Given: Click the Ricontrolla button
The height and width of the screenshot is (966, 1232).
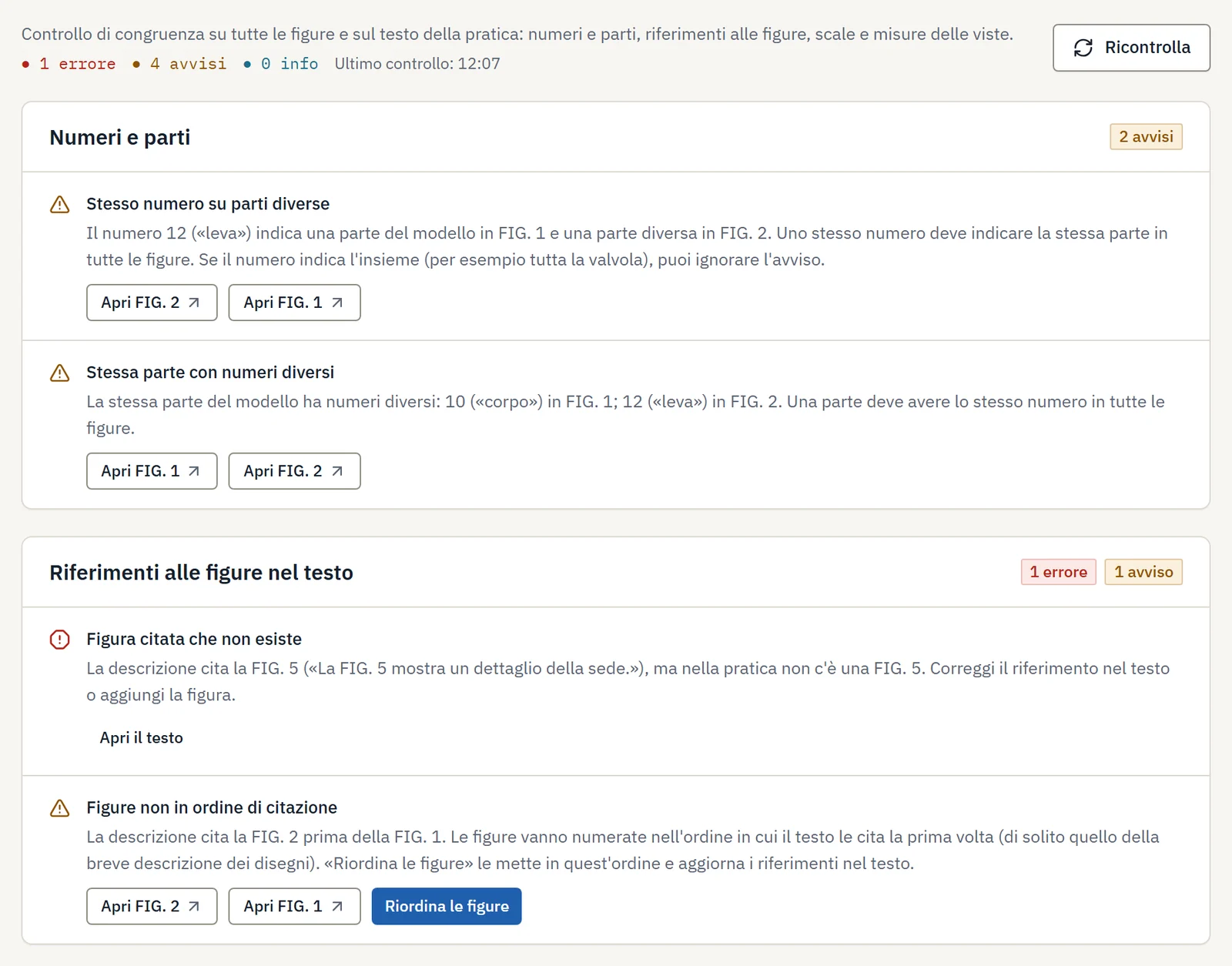Looking at the screenshot, I should pyautogui.click(x=1131, y=48).
